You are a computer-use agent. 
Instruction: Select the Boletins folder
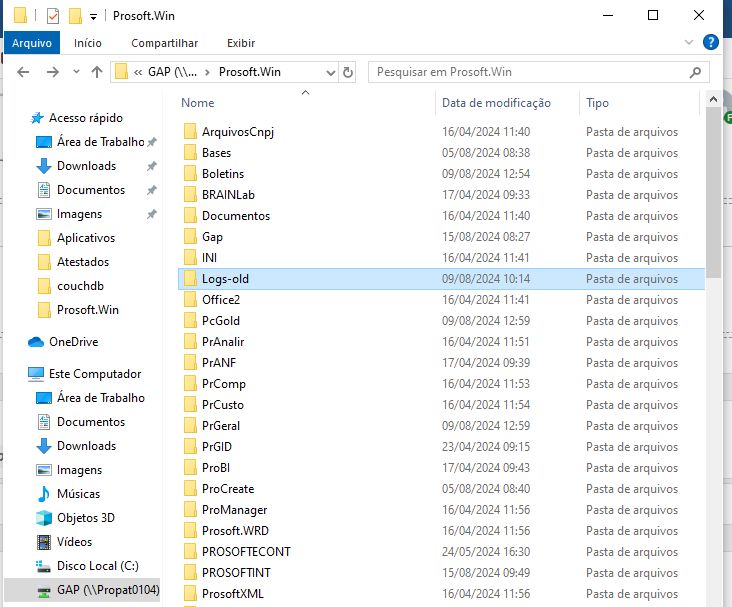[223, 174]
